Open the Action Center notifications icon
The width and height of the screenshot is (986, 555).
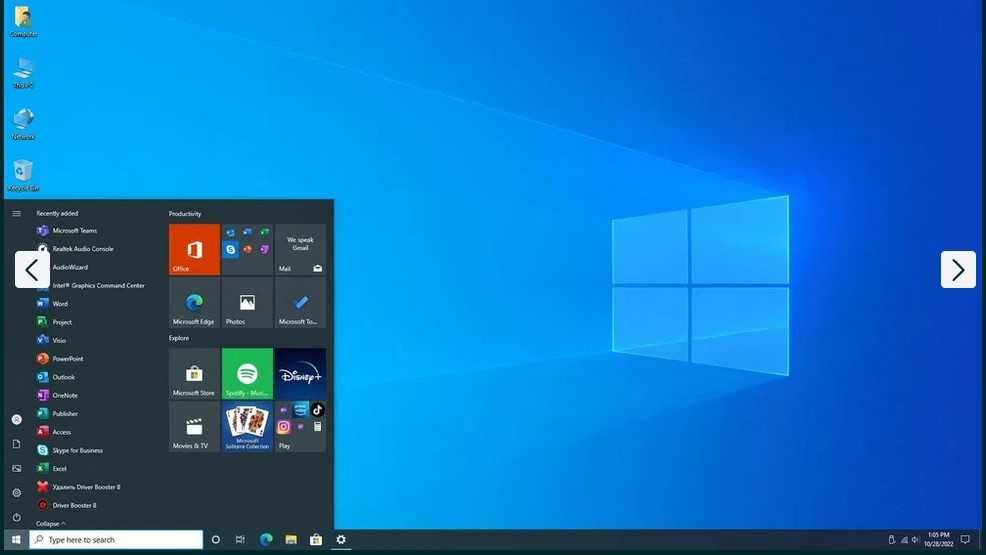pyautogui.click(x=965, y=539)
